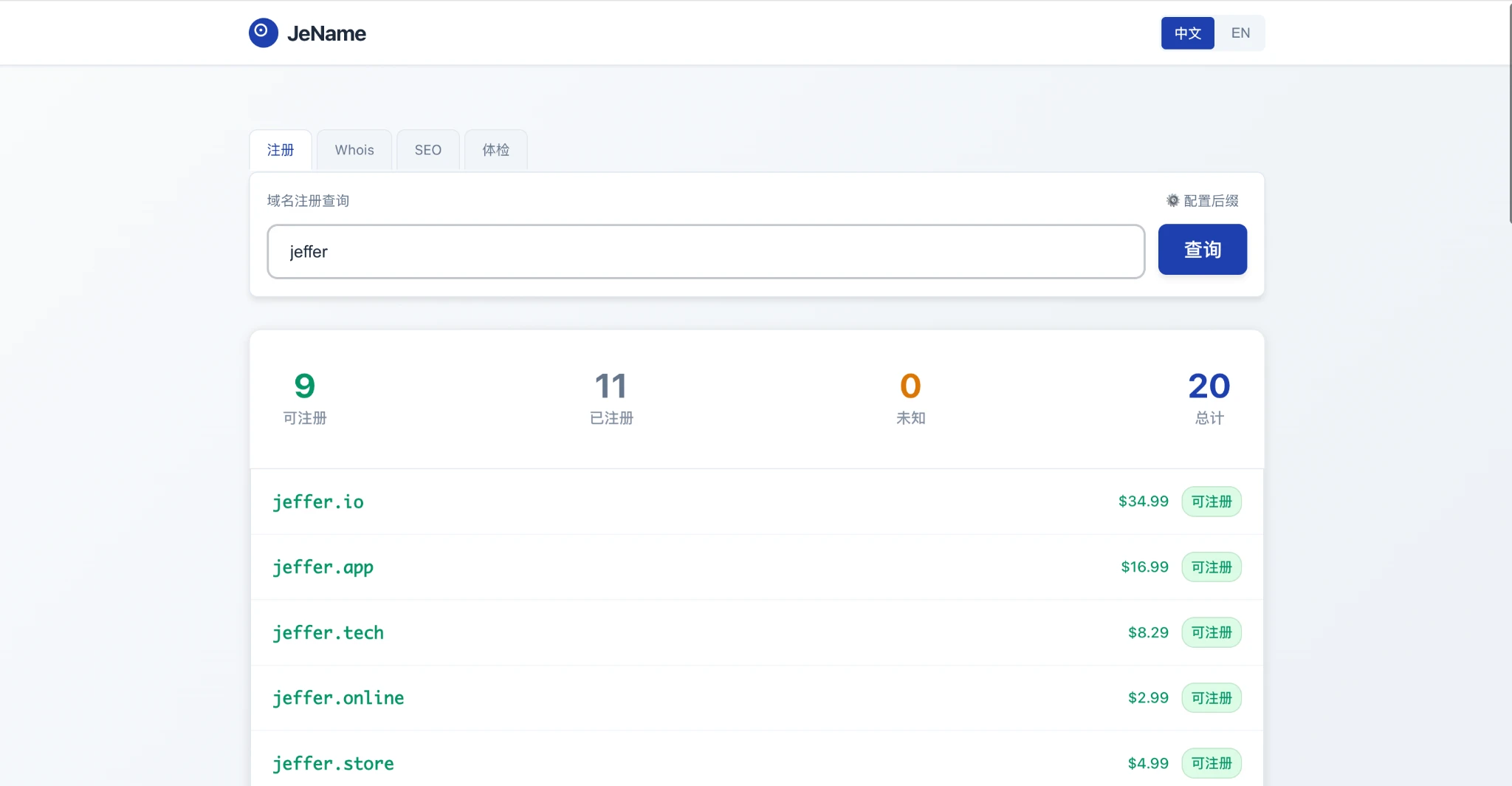Open the jeffer.app domain result
Screen dimensions: 1512x786
pyautogui.click(x=757, y=567)
